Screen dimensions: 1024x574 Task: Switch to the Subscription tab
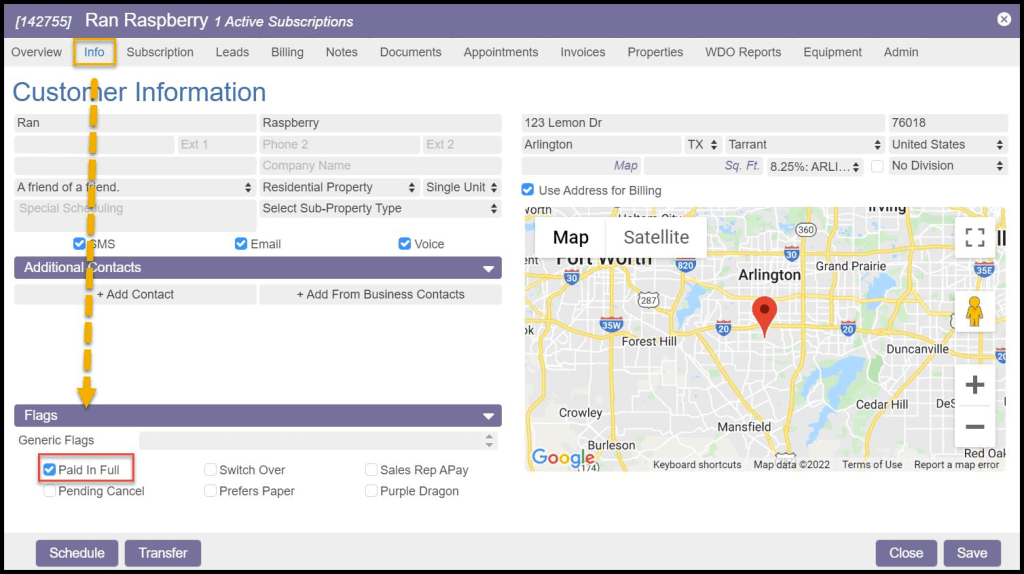[x=160, y=52]
